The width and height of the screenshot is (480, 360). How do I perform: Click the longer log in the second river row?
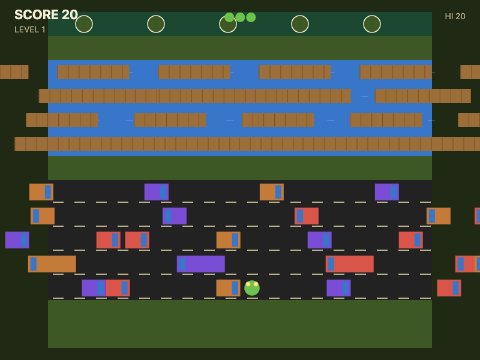click(x=195, y=96)
